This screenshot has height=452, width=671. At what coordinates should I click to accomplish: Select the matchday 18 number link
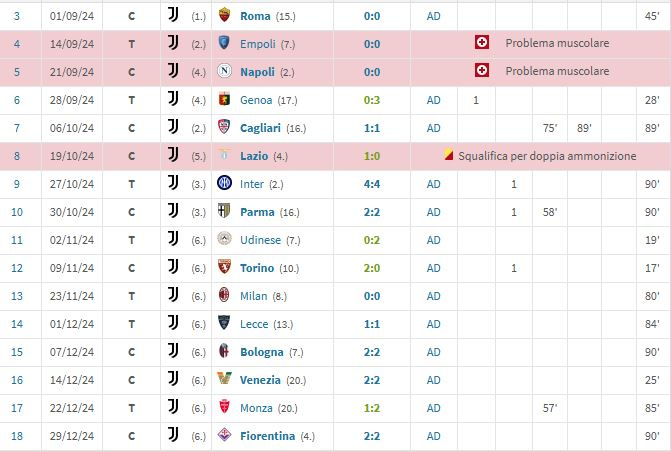point(17,436)
